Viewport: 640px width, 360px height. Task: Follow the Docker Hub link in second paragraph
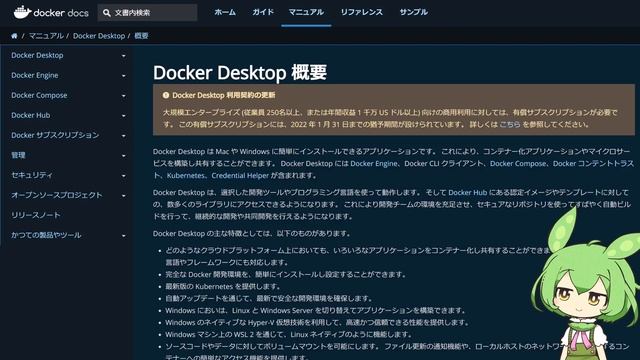tap(468, 192)
